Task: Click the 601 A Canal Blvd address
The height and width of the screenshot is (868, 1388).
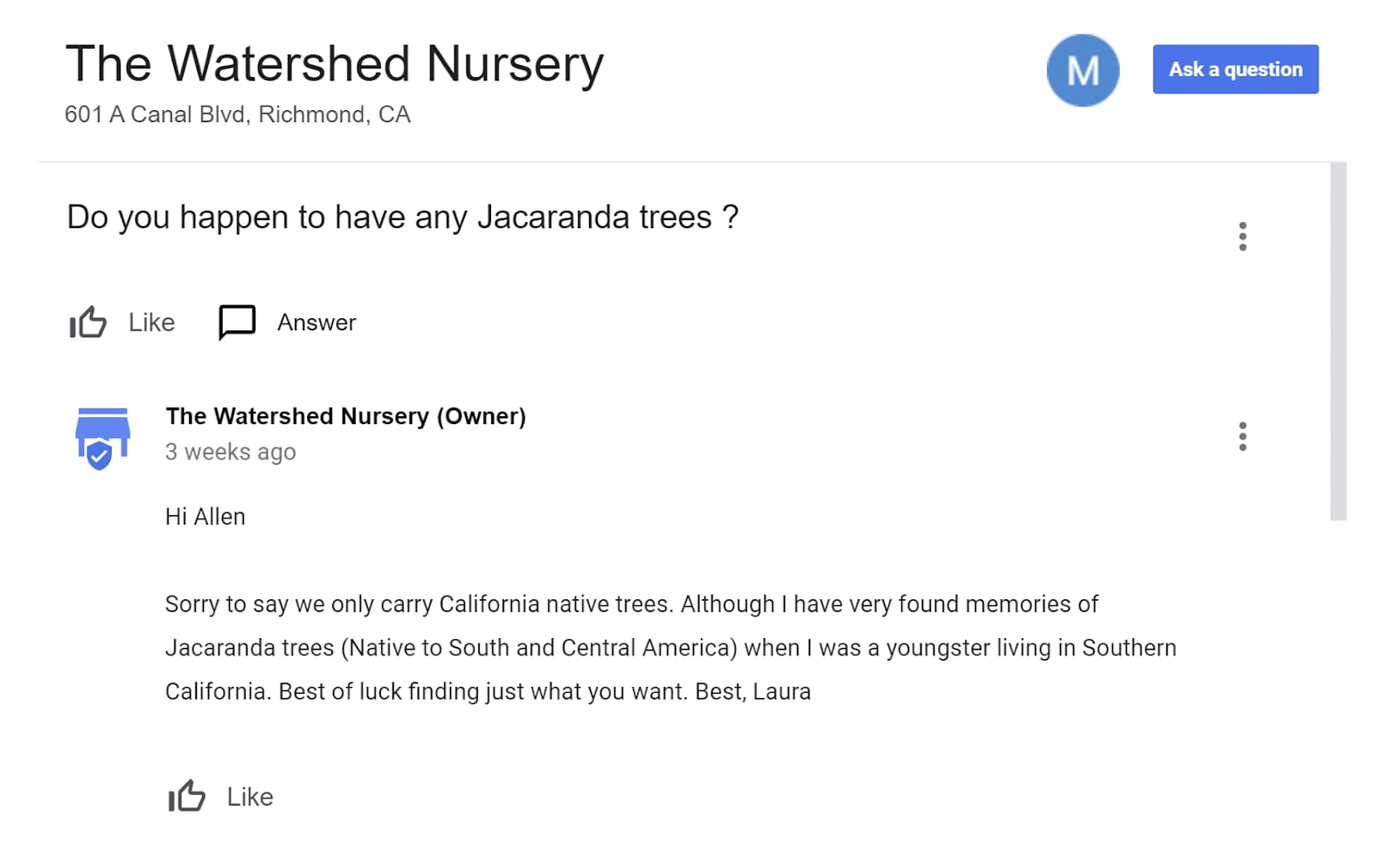Action: [238, 114]
